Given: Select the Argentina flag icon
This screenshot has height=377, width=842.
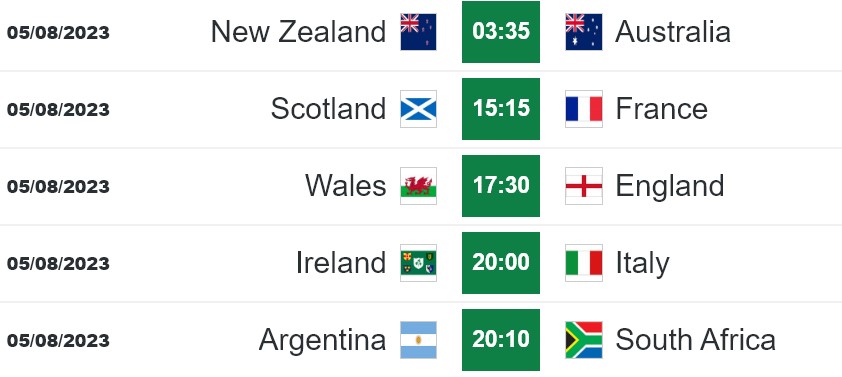Looking at the screenshot, I should click(x=418, y=340).
